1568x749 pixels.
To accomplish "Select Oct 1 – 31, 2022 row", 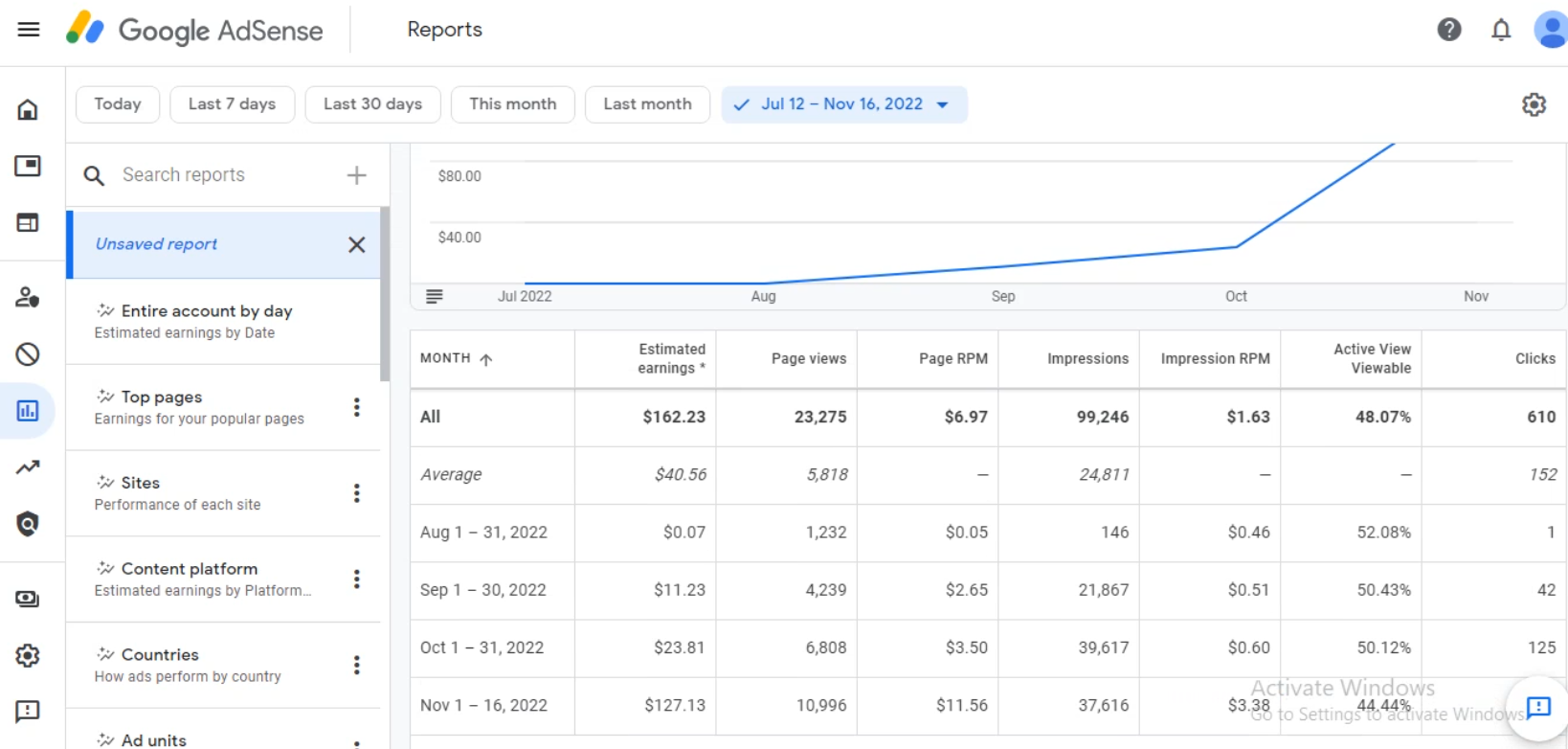I will coord(988,647).
